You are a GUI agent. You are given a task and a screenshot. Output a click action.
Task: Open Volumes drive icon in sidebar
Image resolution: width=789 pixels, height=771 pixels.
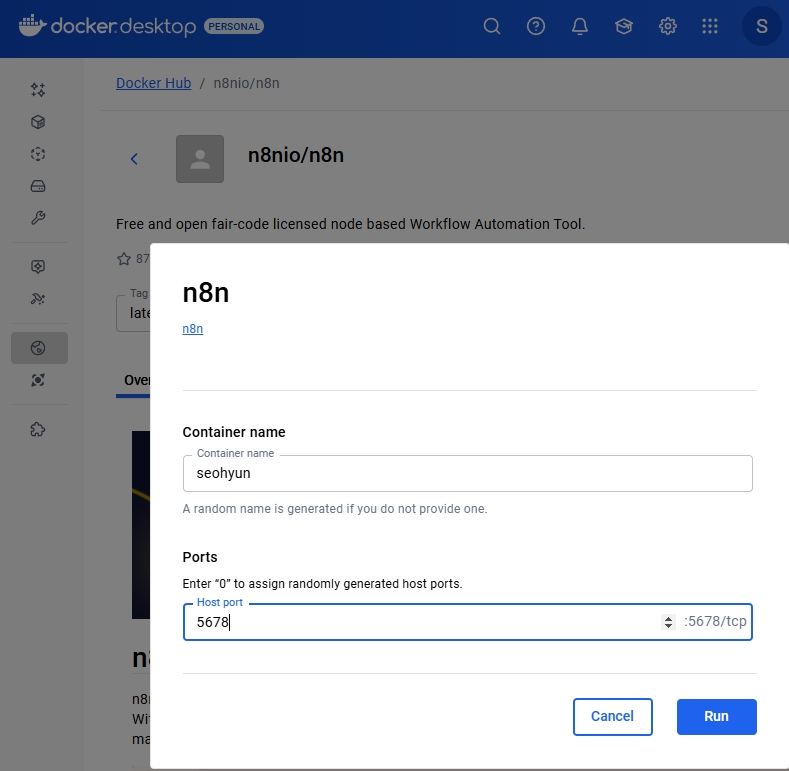click(x=38, y=186)
